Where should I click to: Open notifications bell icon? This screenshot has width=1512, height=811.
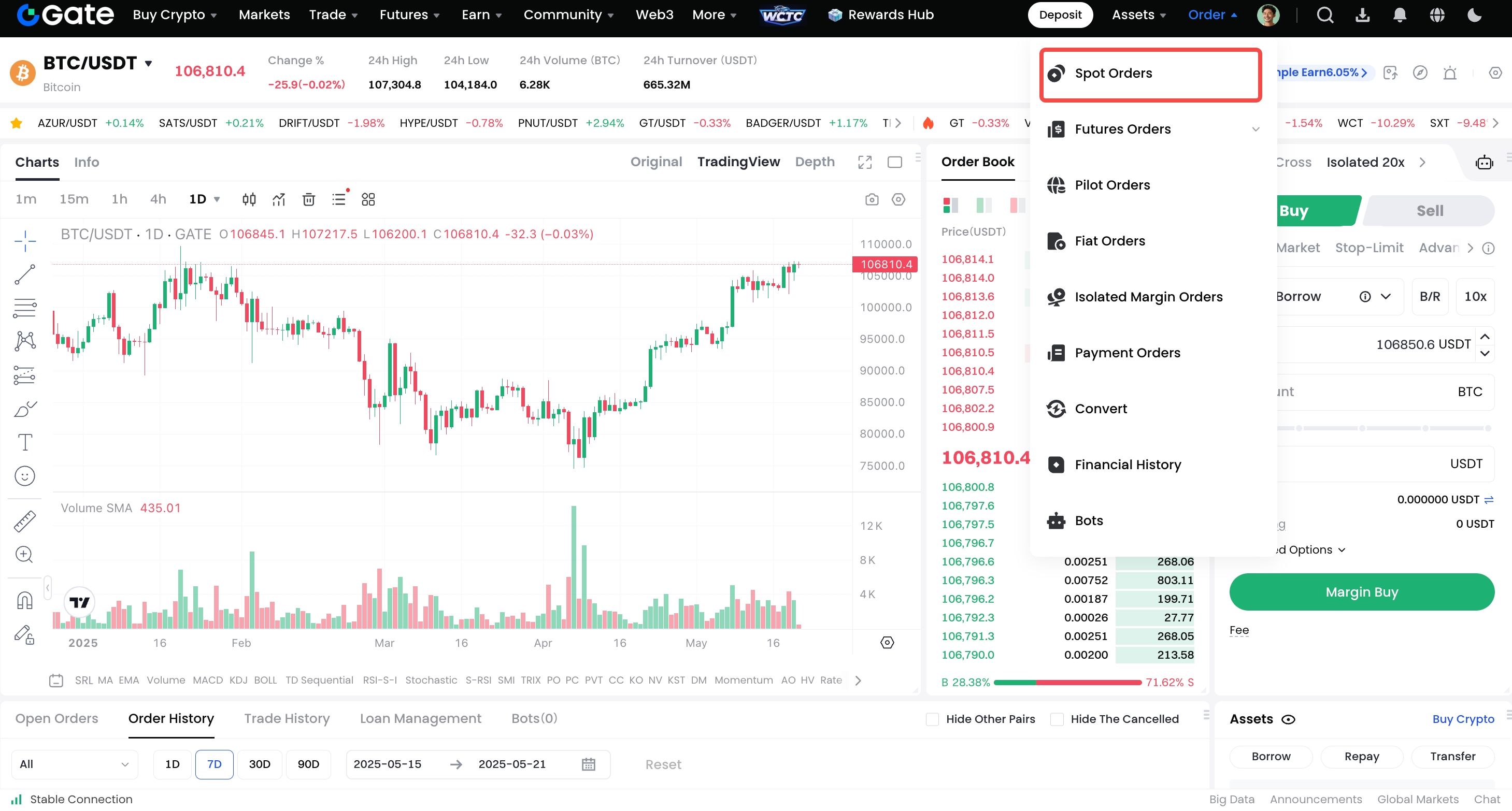point(1400,15)
